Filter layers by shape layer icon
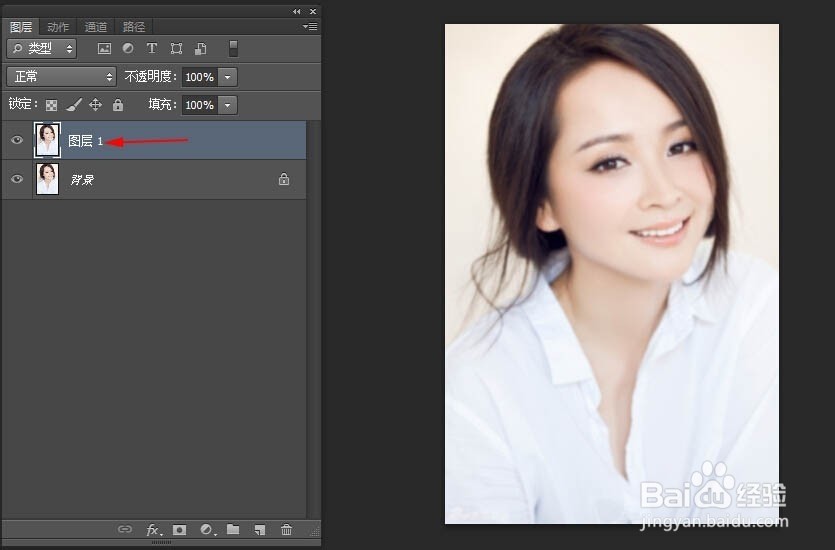The height and width of the screenshot is (550, 835). click(x=176, y=48)
